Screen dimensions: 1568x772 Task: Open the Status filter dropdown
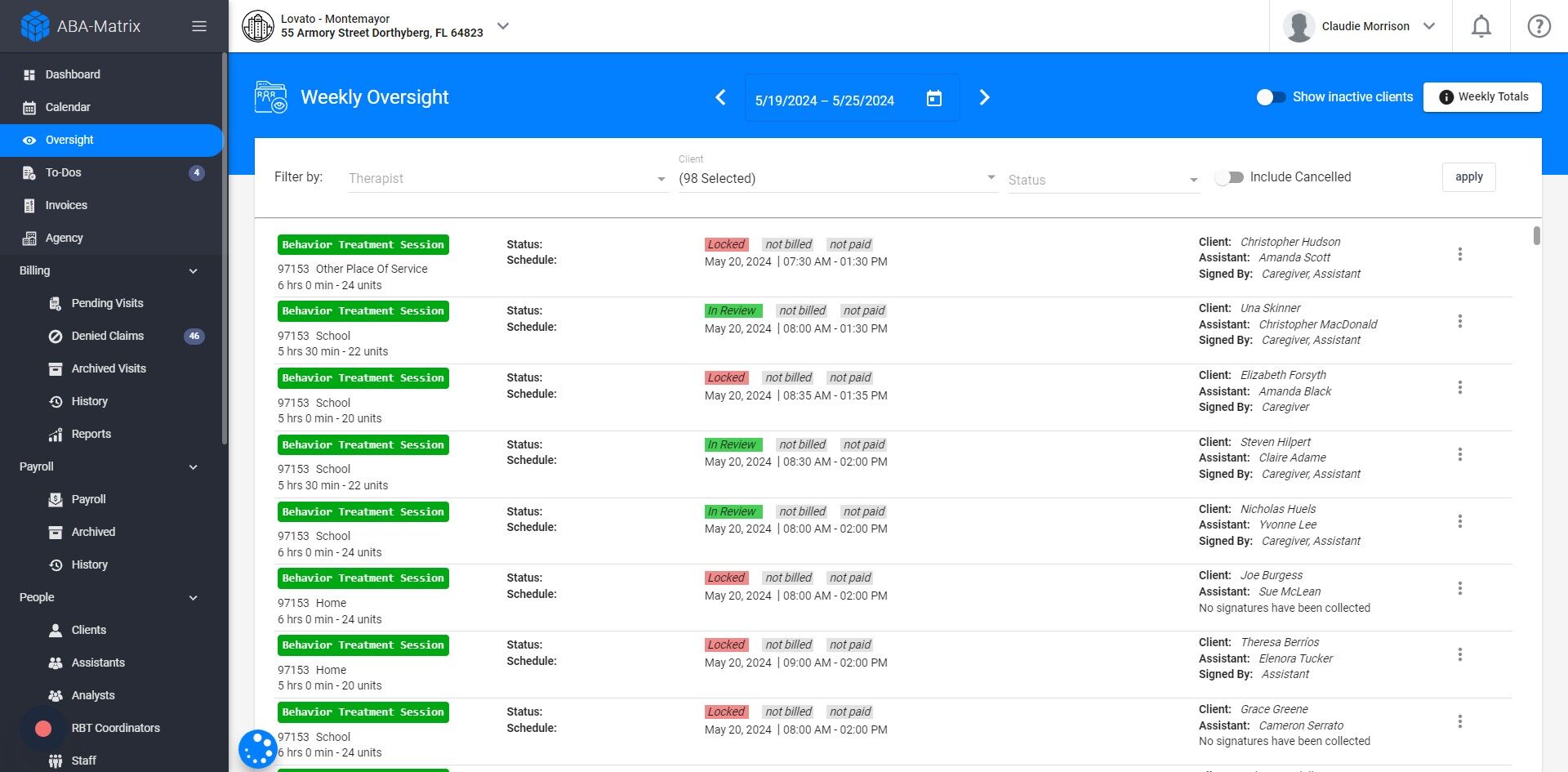click(x=1103, y=180)
